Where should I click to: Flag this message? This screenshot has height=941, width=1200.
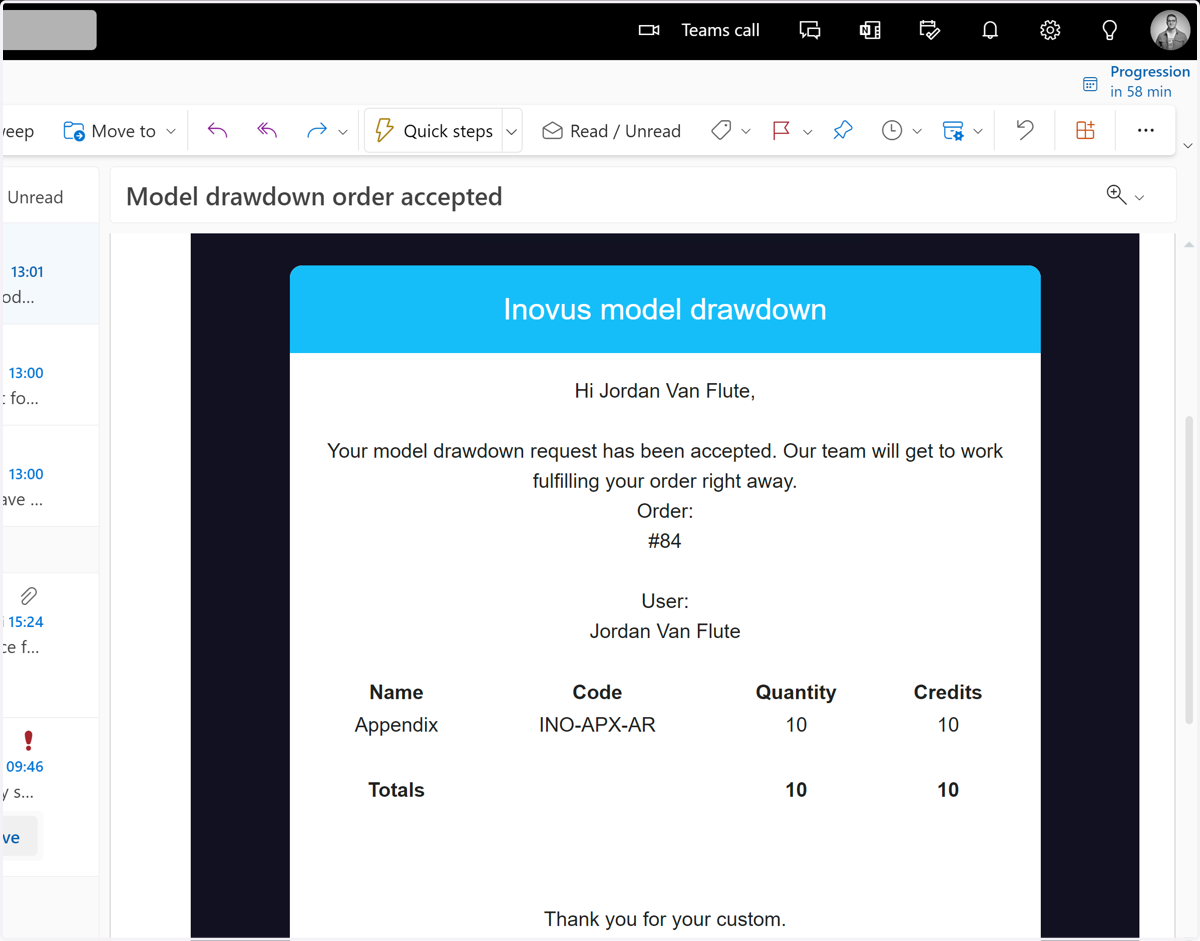782,131
